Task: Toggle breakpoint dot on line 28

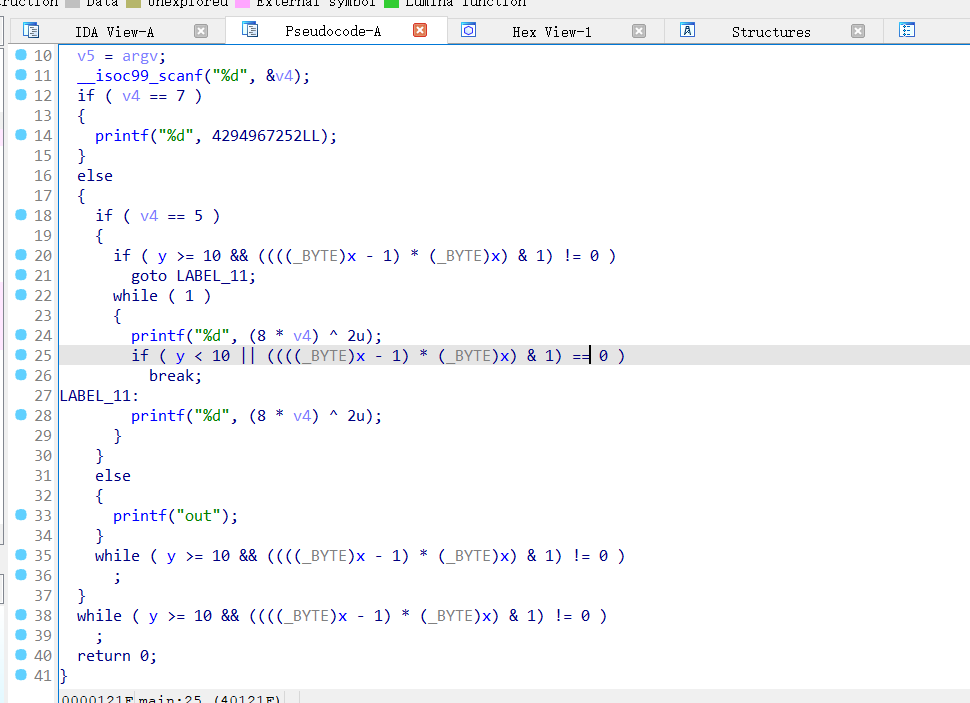Action: tap(21, 415)
